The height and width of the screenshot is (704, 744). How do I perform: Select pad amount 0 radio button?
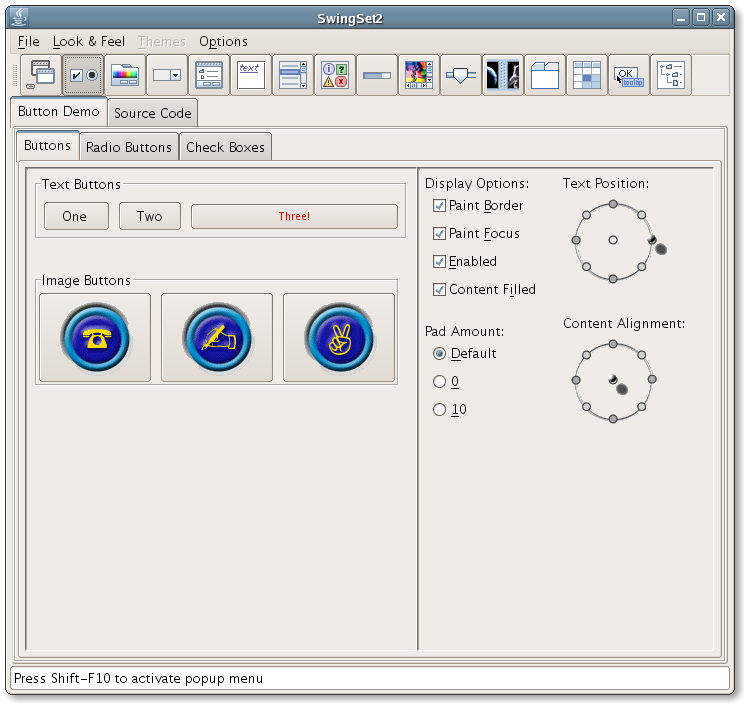click(446, 381)
